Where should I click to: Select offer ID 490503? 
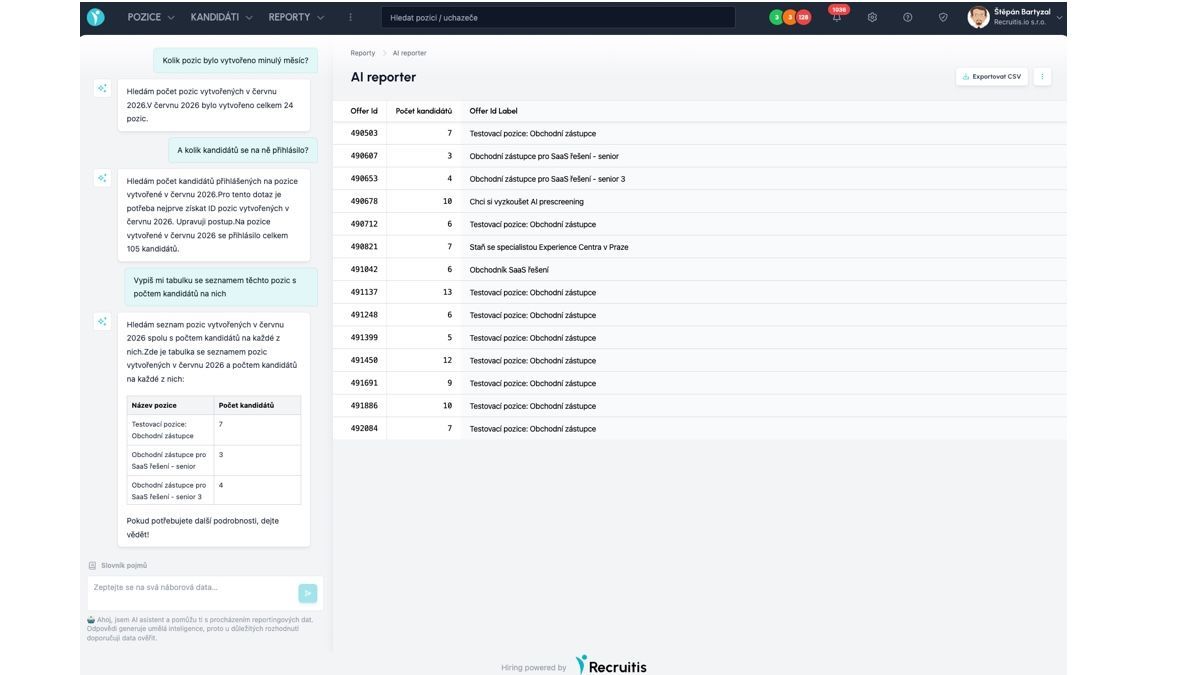(364, 133)
